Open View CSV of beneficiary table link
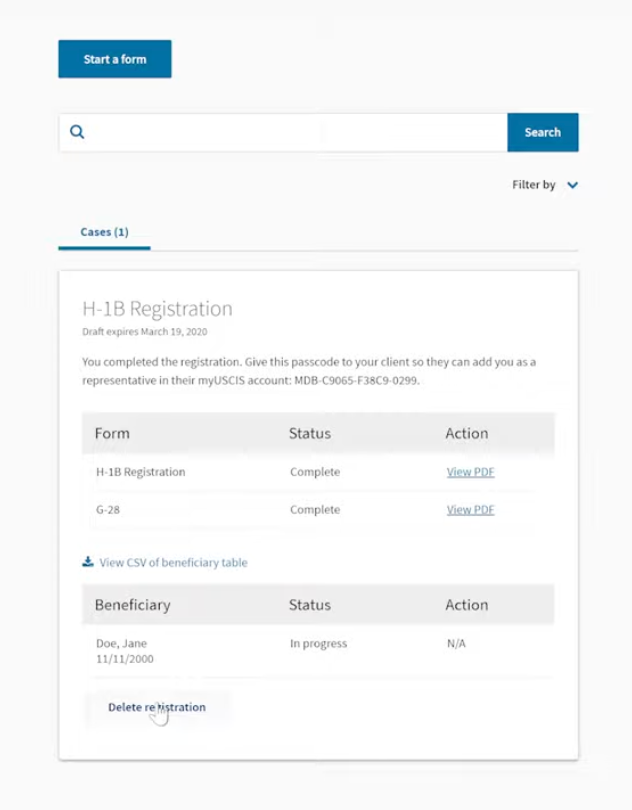This screenshot has height=810, width=632. pos(173,562)
